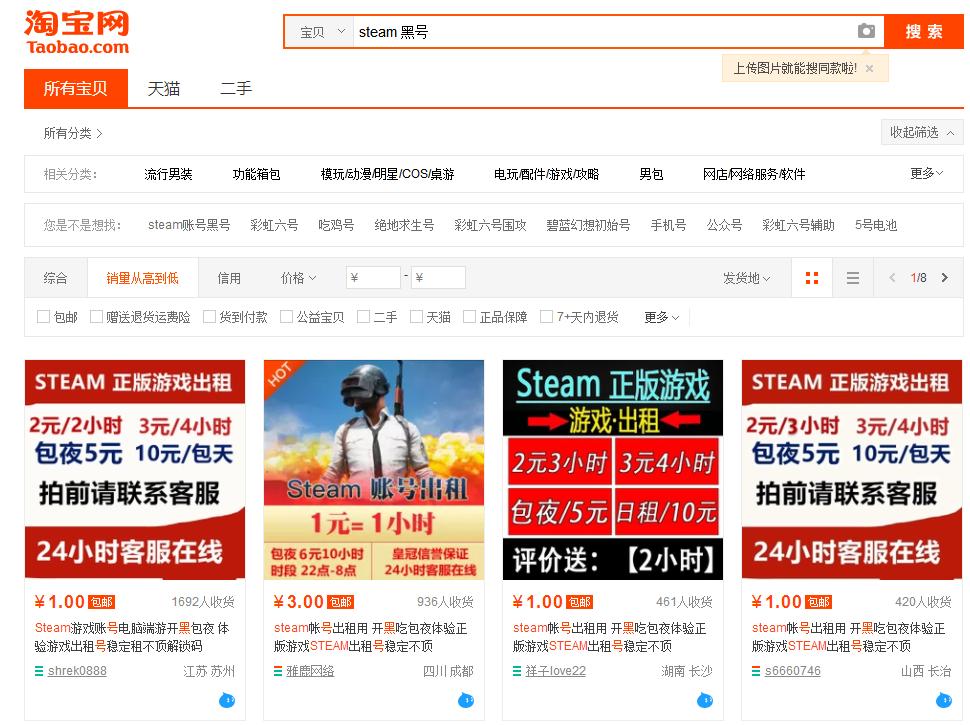970x725 pixels.
Task: Click seller credit icon beside shrek0888
Action: coord(38,670)
